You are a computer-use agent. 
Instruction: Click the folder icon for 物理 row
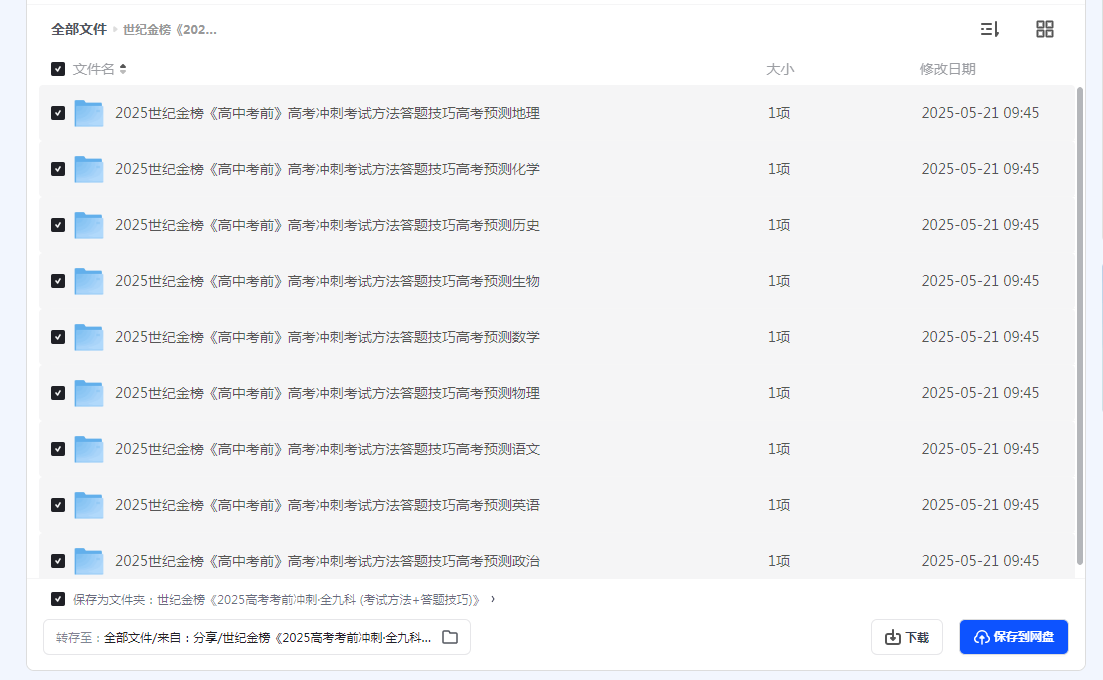pyautogui.click(x=89, y=393)
